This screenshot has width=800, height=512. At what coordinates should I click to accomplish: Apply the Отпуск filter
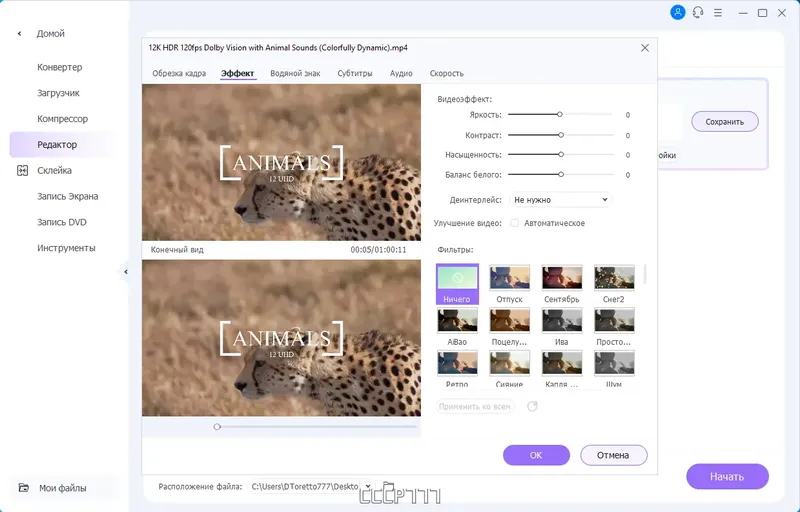click(x=510, y=284)
